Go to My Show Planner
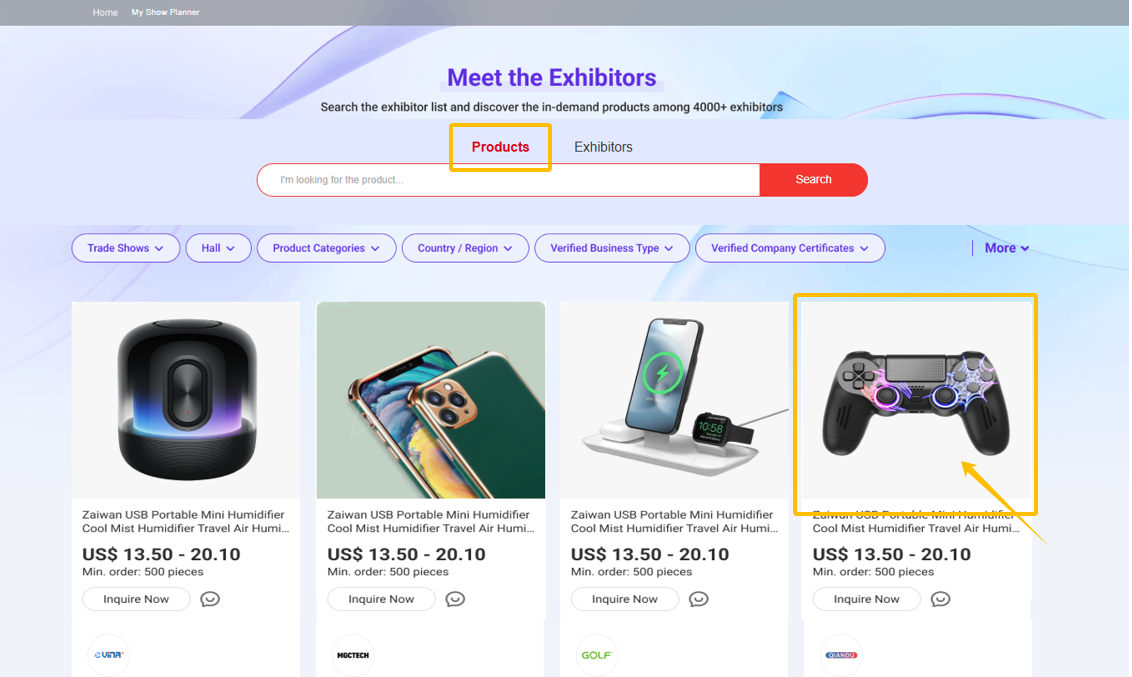 pos(165,13)
